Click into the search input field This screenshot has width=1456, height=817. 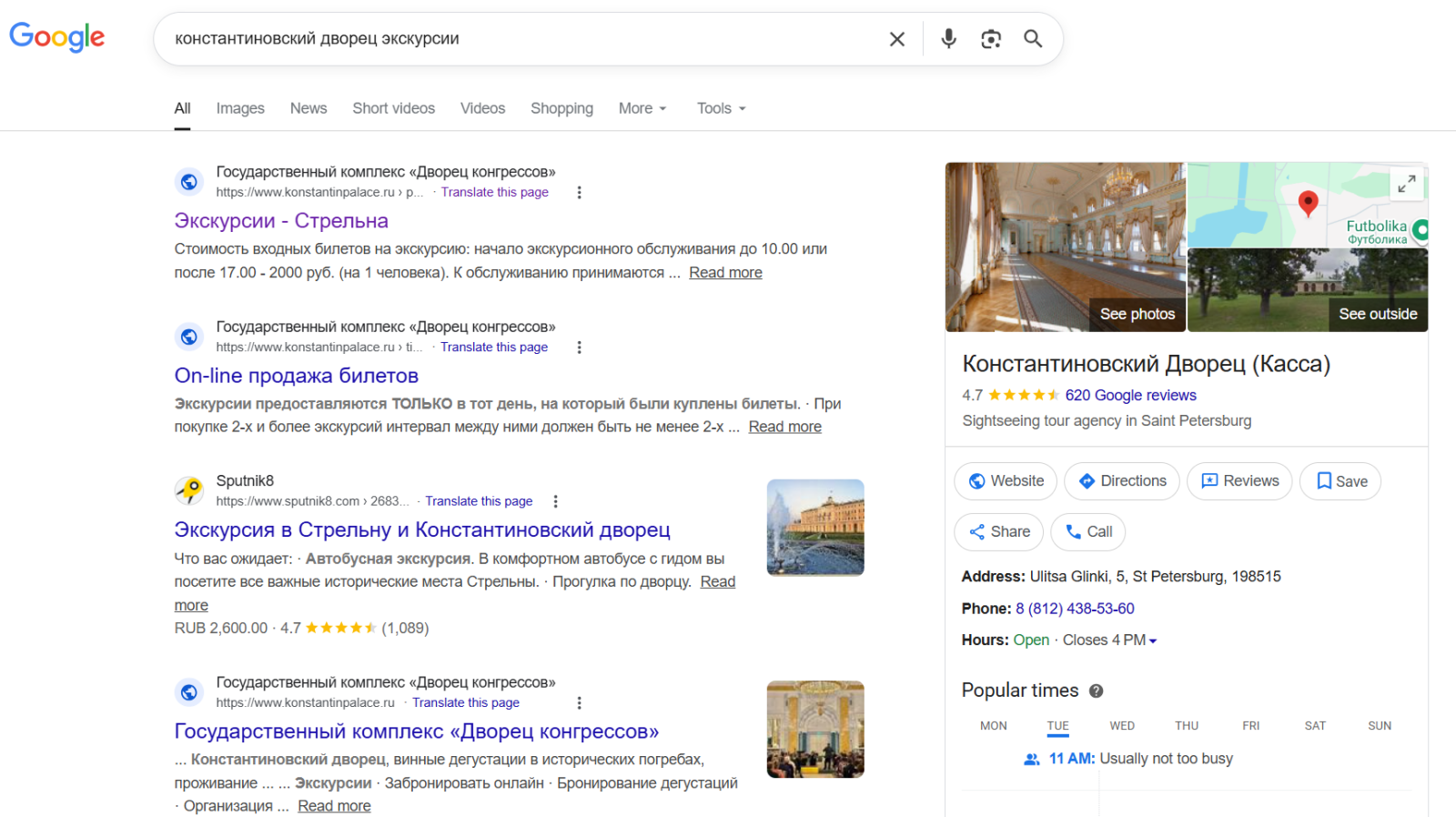[x=519, y=39]
